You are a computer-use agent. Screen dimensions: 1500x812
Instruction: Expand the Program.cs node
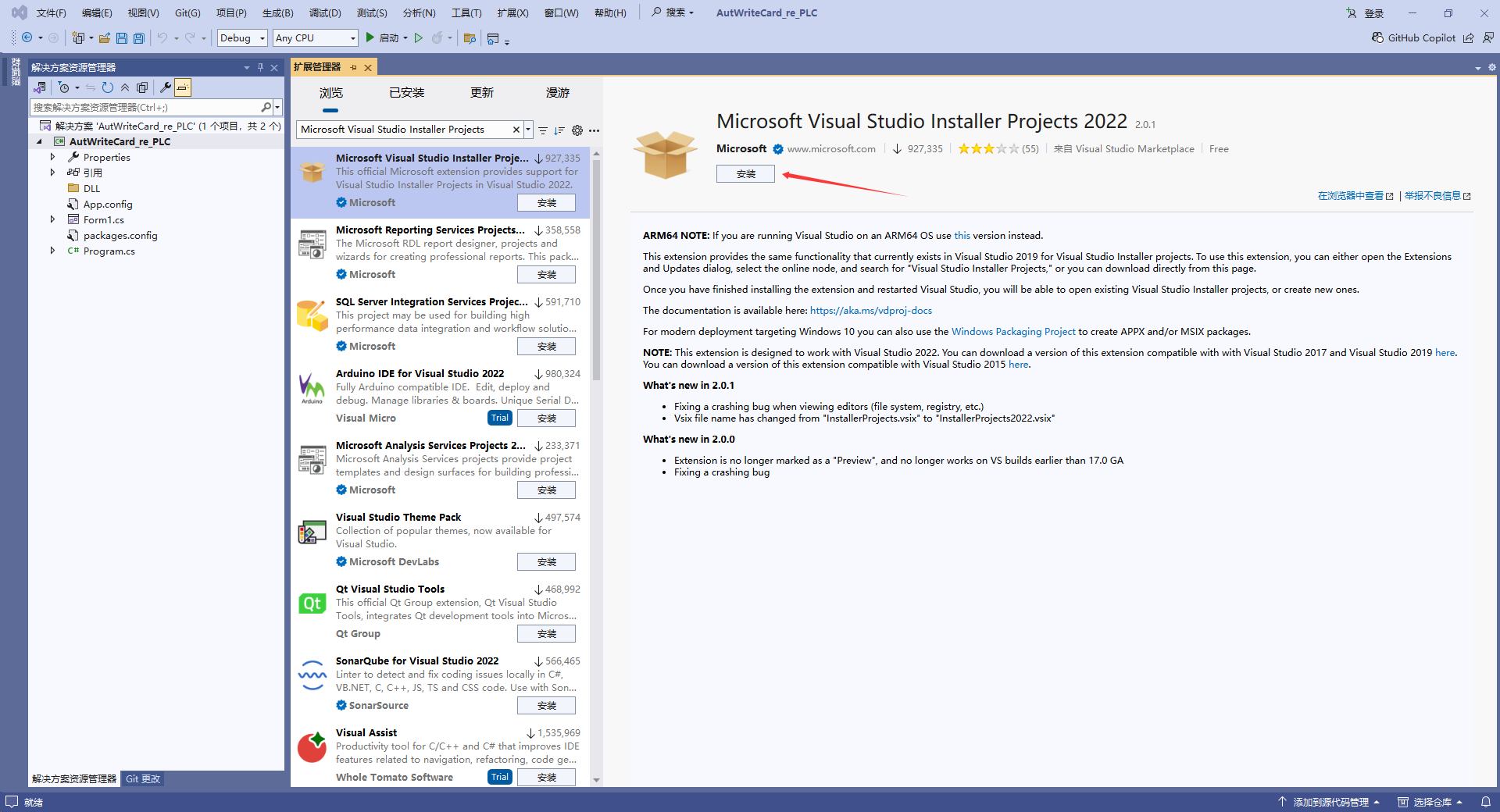[x=52, y=251]
